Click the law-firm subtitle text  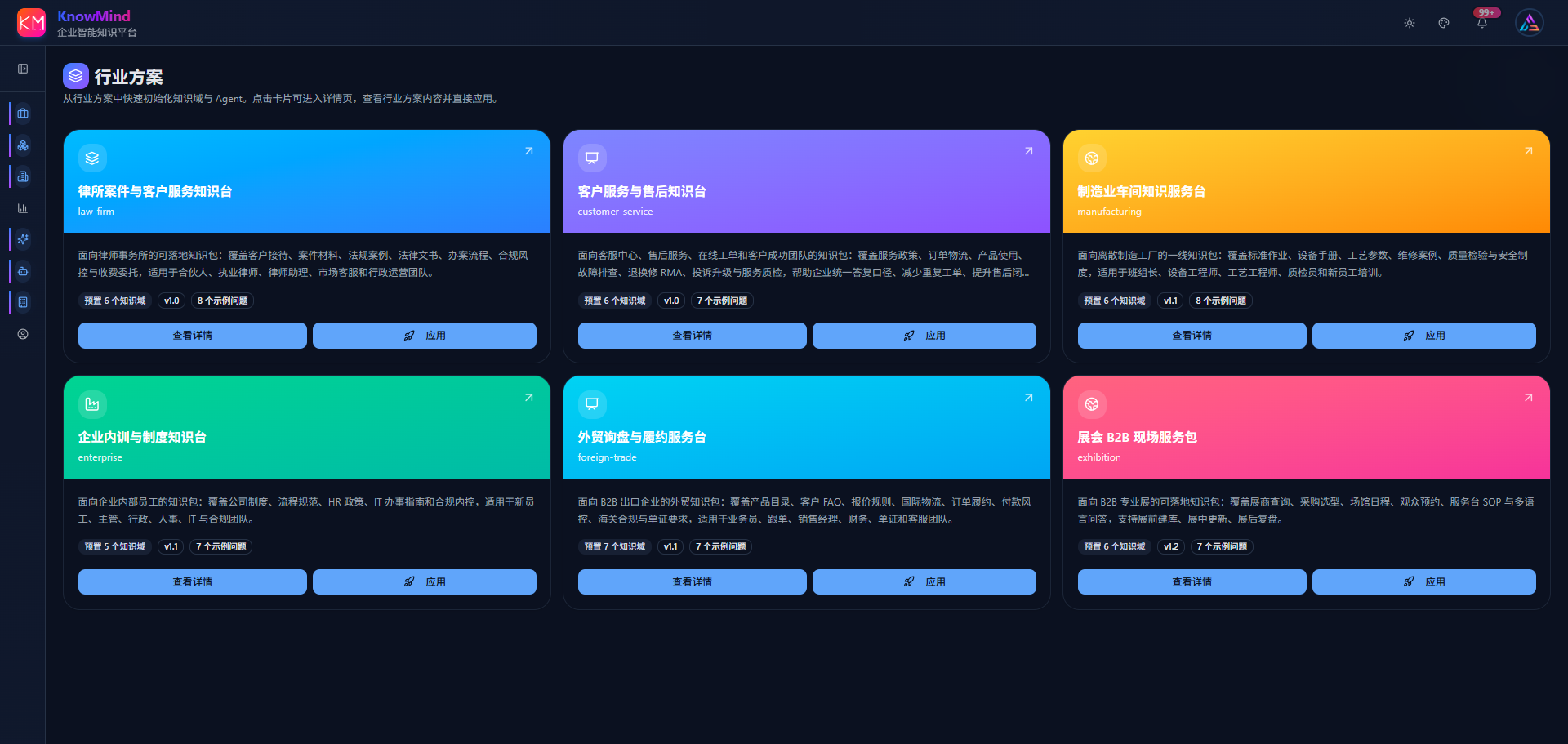[x=96, y=212]
